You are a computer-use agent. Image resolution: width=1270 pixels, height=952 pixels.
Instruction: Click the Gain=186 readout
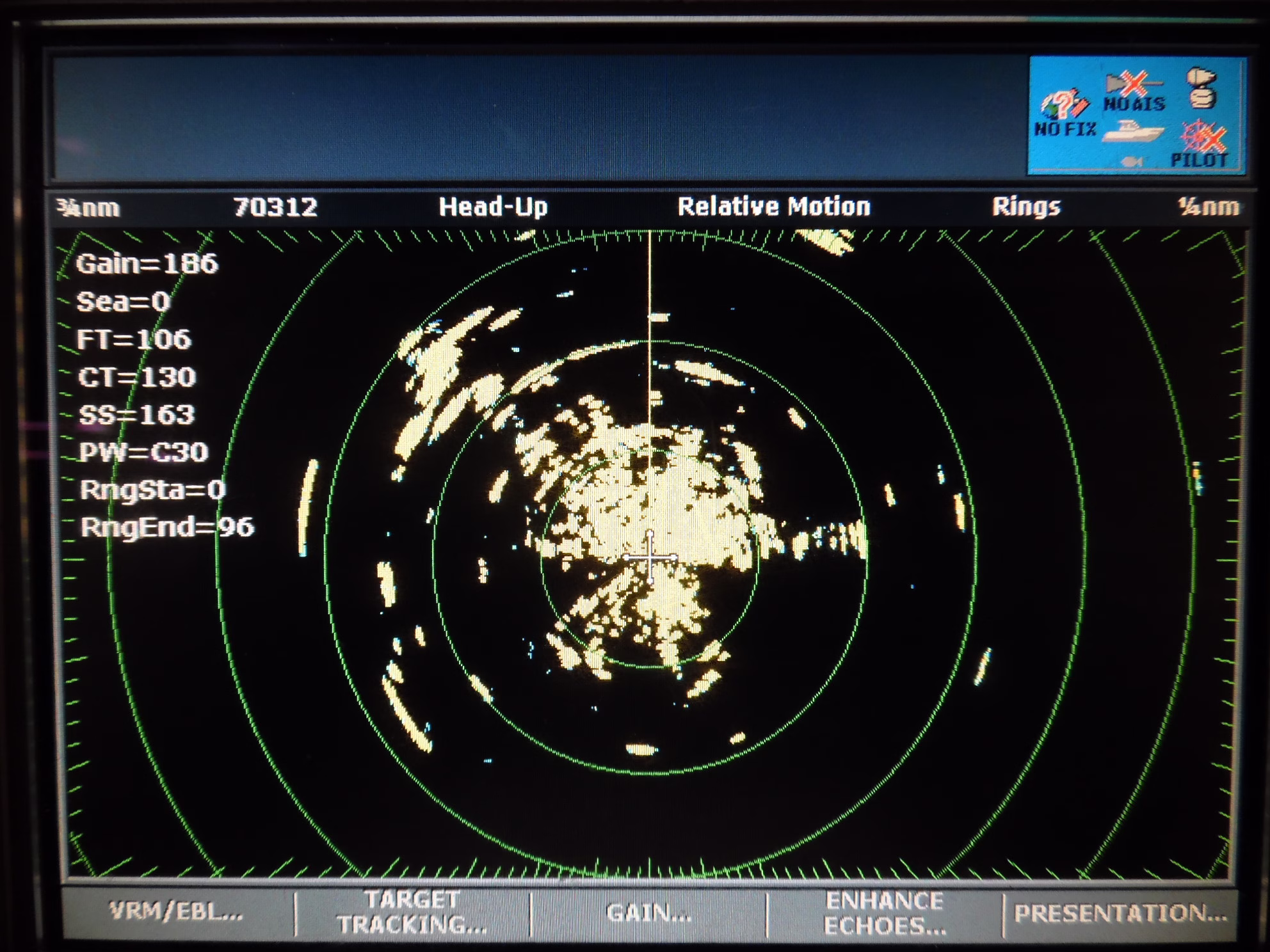click(x=147, y=264)
